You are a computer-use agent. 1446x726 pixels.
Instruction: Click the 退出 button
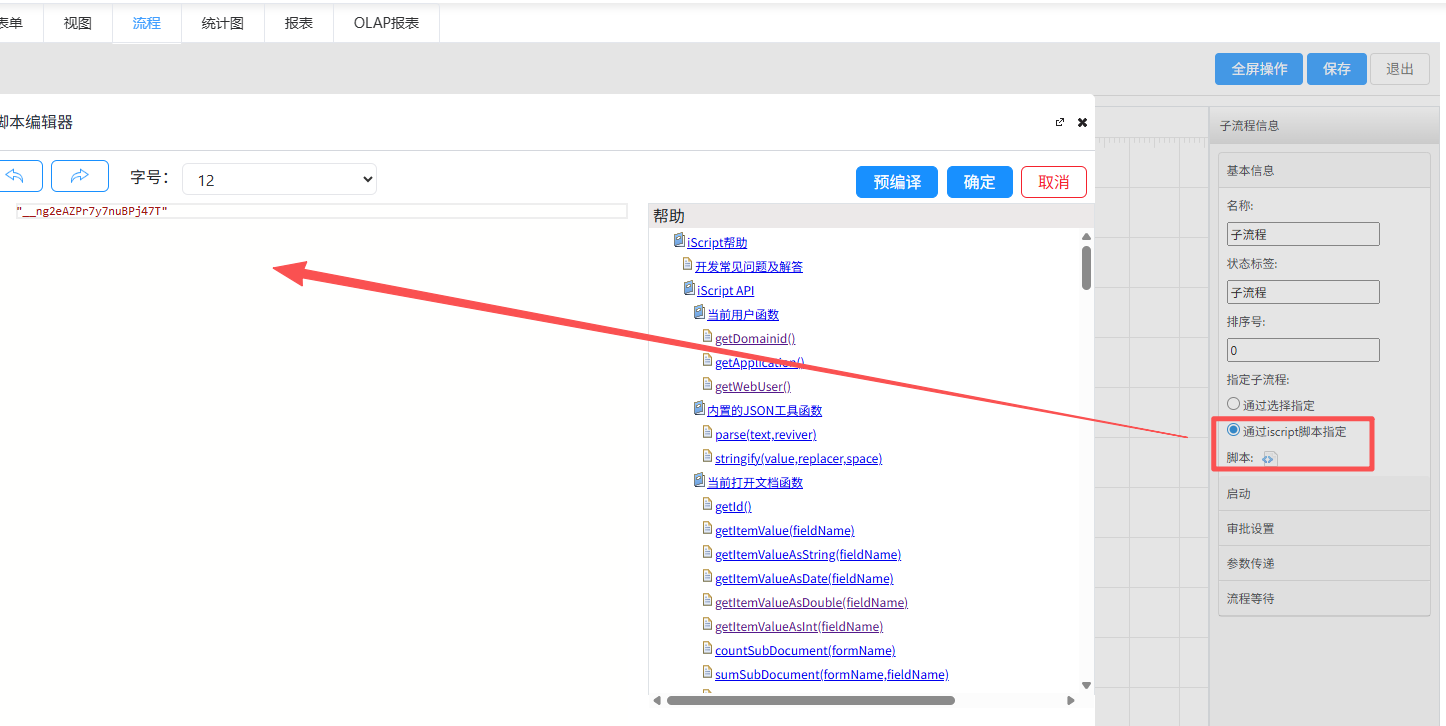[1400, 69]
